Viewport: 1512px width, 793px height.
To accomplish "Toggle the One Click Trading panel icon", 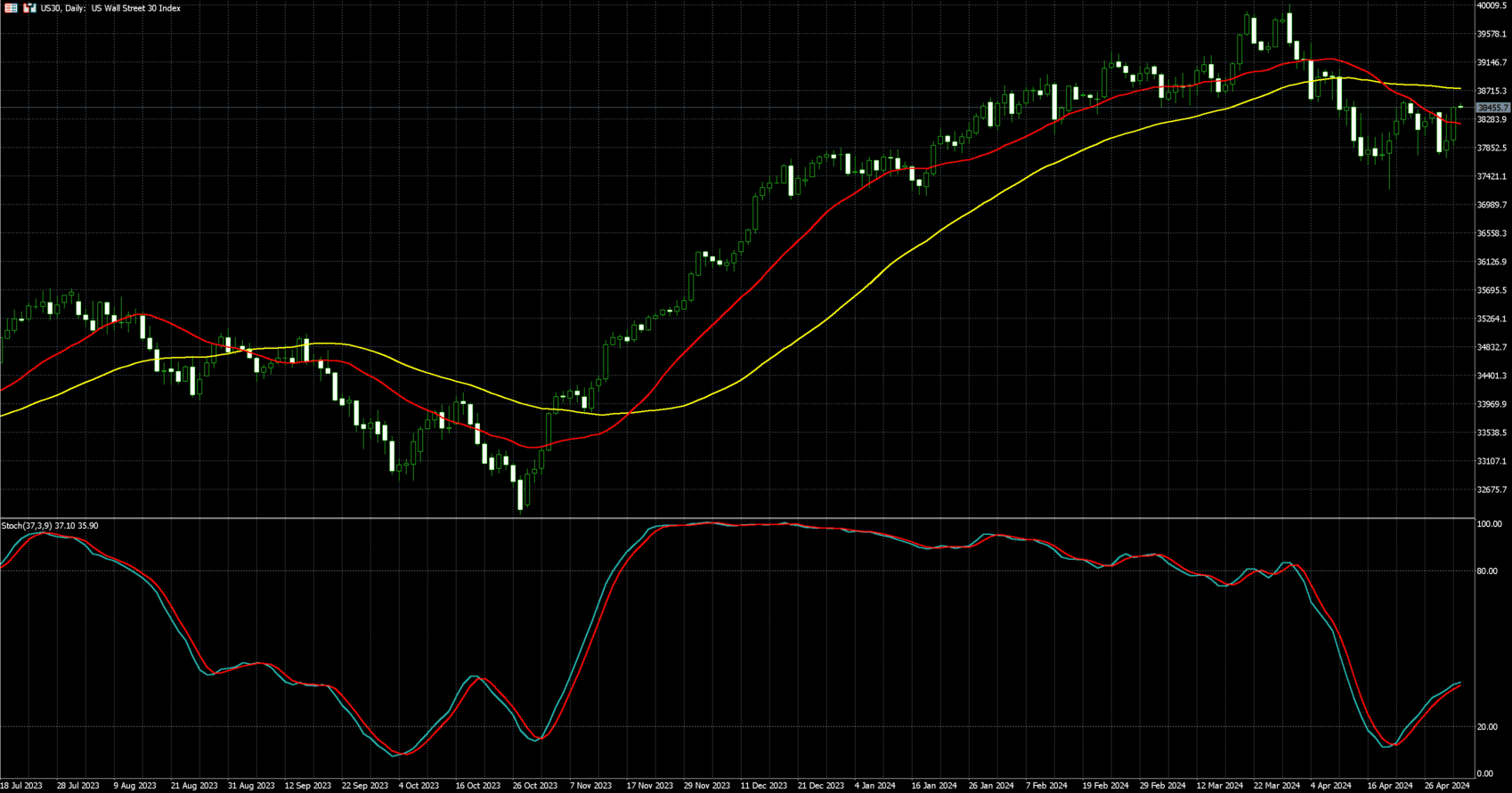I will [29, 8].
